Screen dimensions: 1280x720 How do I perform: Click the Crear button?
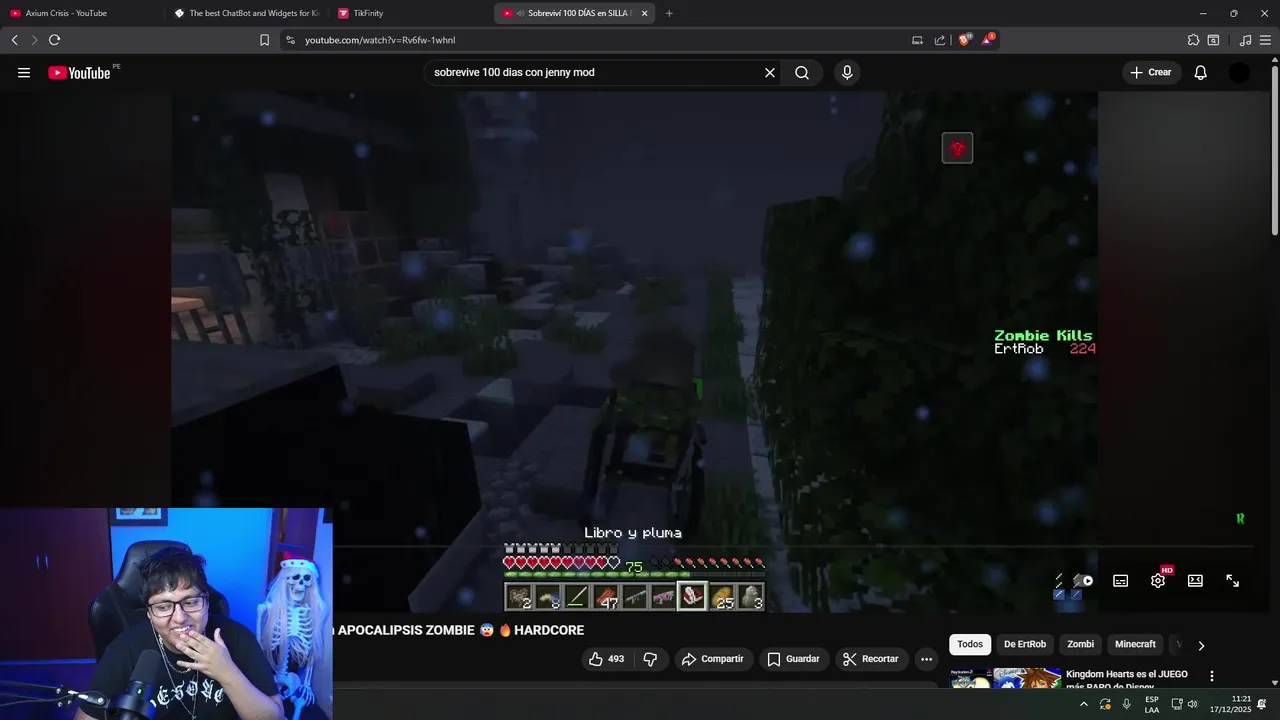coord(1151,73)
